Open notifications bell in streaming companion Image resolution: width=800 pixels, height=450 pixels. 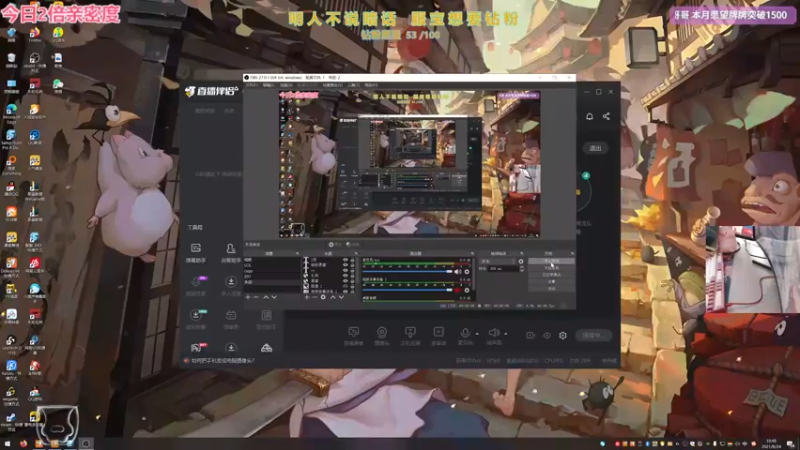point(589,116)
